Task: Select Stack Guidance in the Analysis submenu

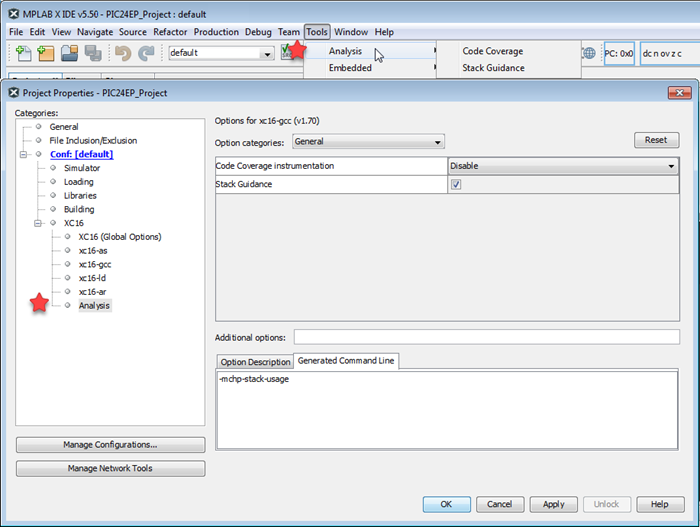Action: [492, 68]
